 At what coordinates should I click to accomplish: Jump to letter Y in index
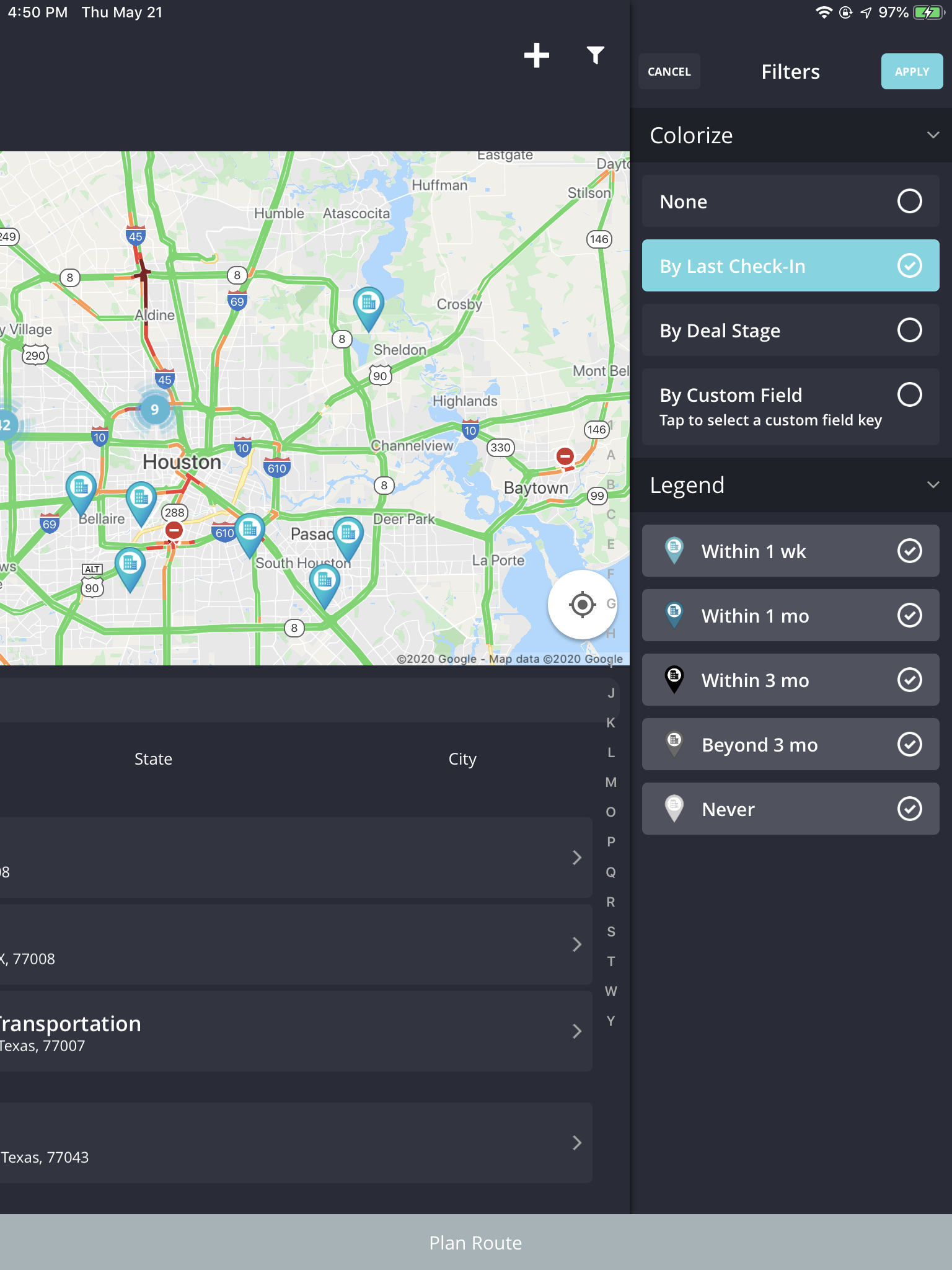[x=611, y=1021]
